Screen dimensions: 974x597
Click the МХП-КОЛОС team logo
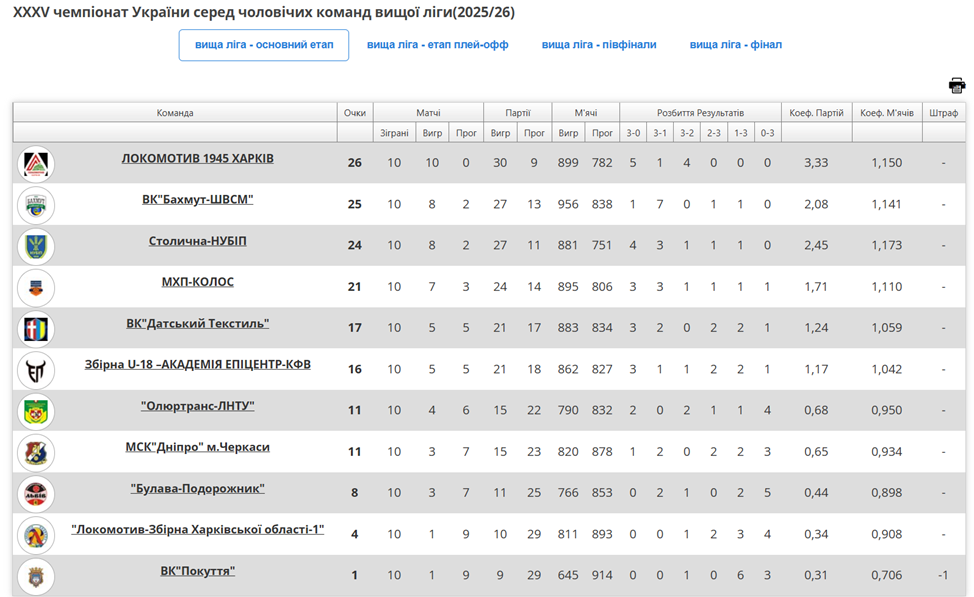coord(36,288)
